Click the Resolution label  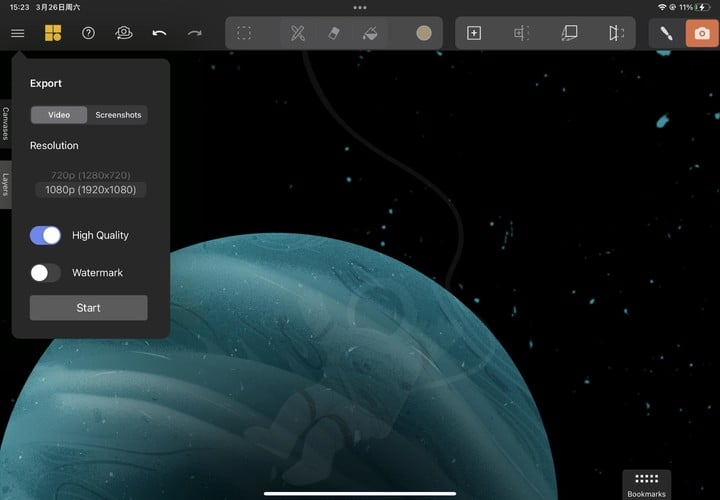tap(54, 146)
